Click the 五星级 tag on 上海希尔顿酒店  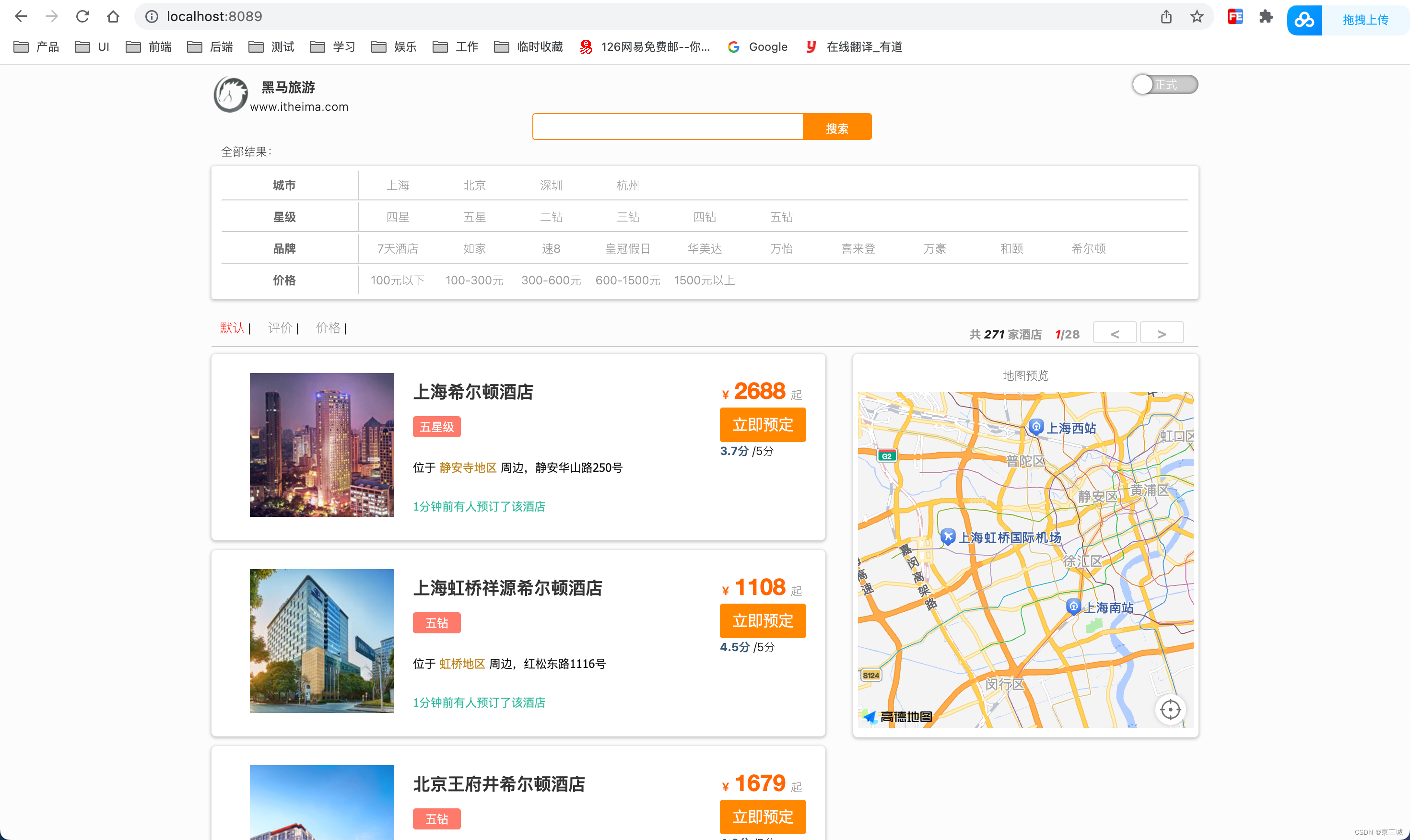coord(437,427)
